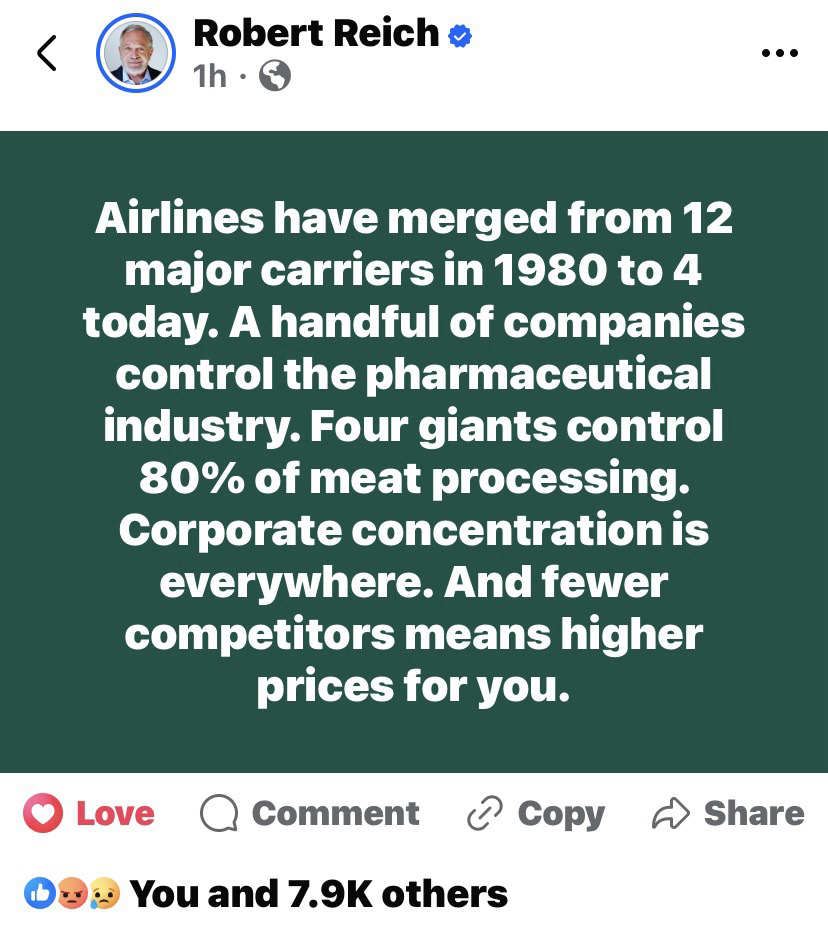Open the Robert Reich profile name link
The height and width of the screenshot is (939, 828).
coord(315,33)
